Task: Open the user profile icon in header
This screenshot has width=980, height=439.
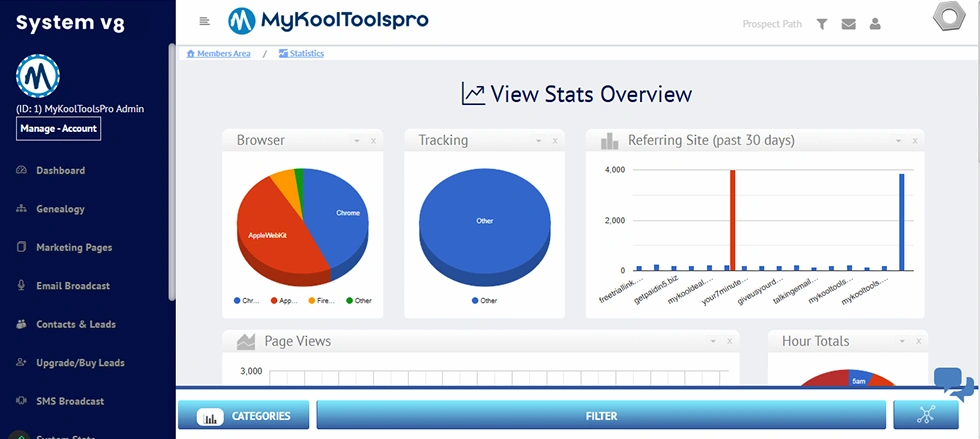Action: 875,24
